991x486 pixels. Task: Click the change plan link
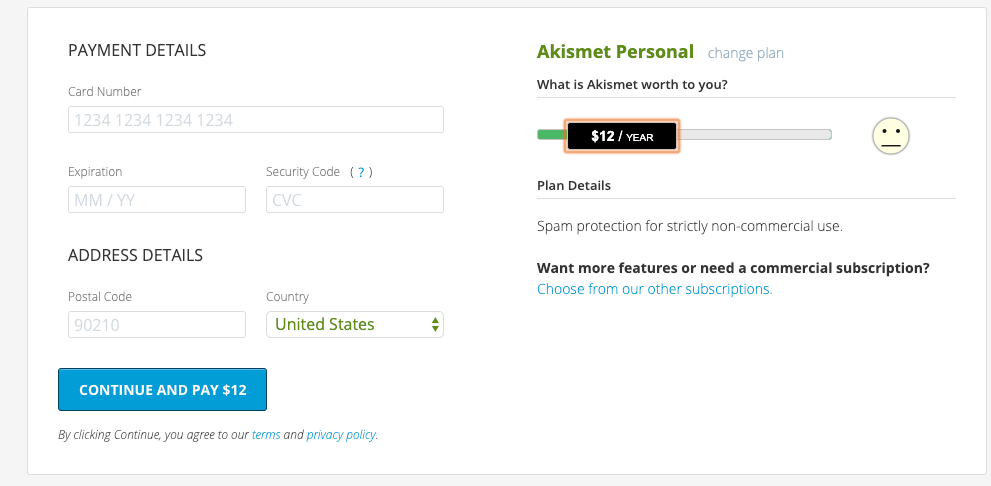pos(745,53)
